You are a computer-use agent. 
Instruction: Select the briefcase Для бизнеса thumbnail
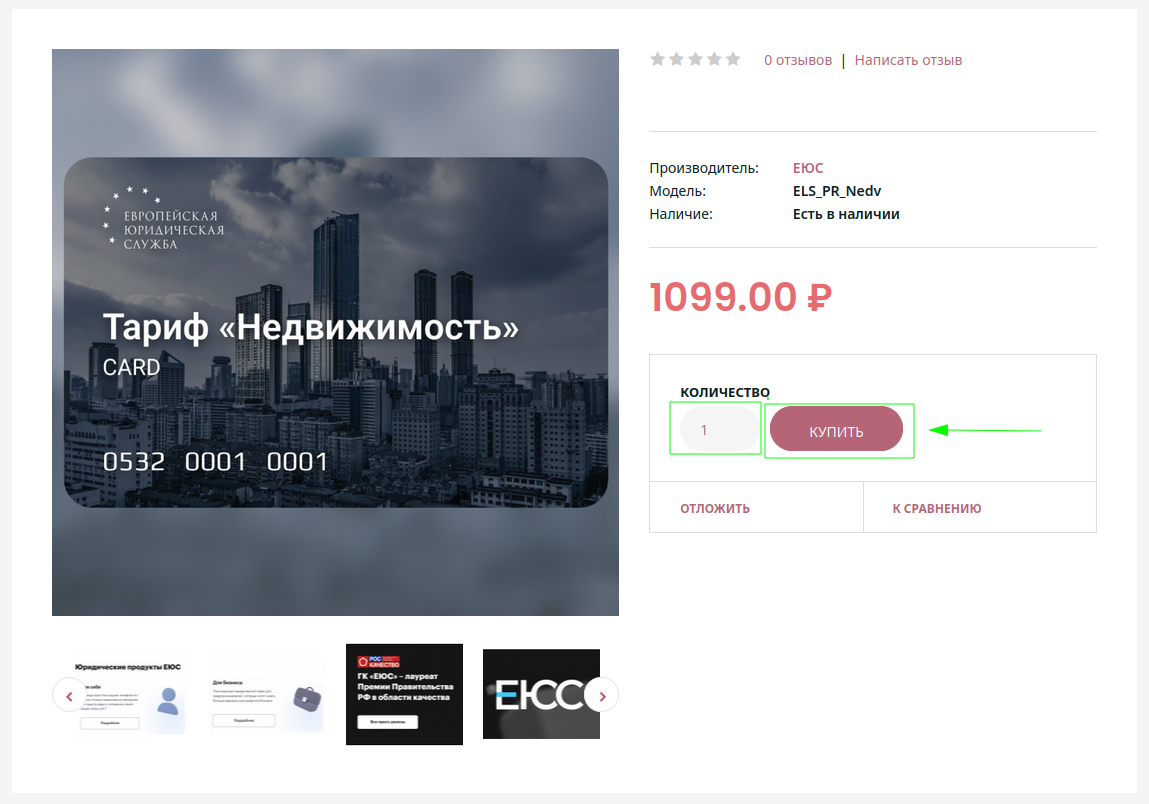point(267,693)
